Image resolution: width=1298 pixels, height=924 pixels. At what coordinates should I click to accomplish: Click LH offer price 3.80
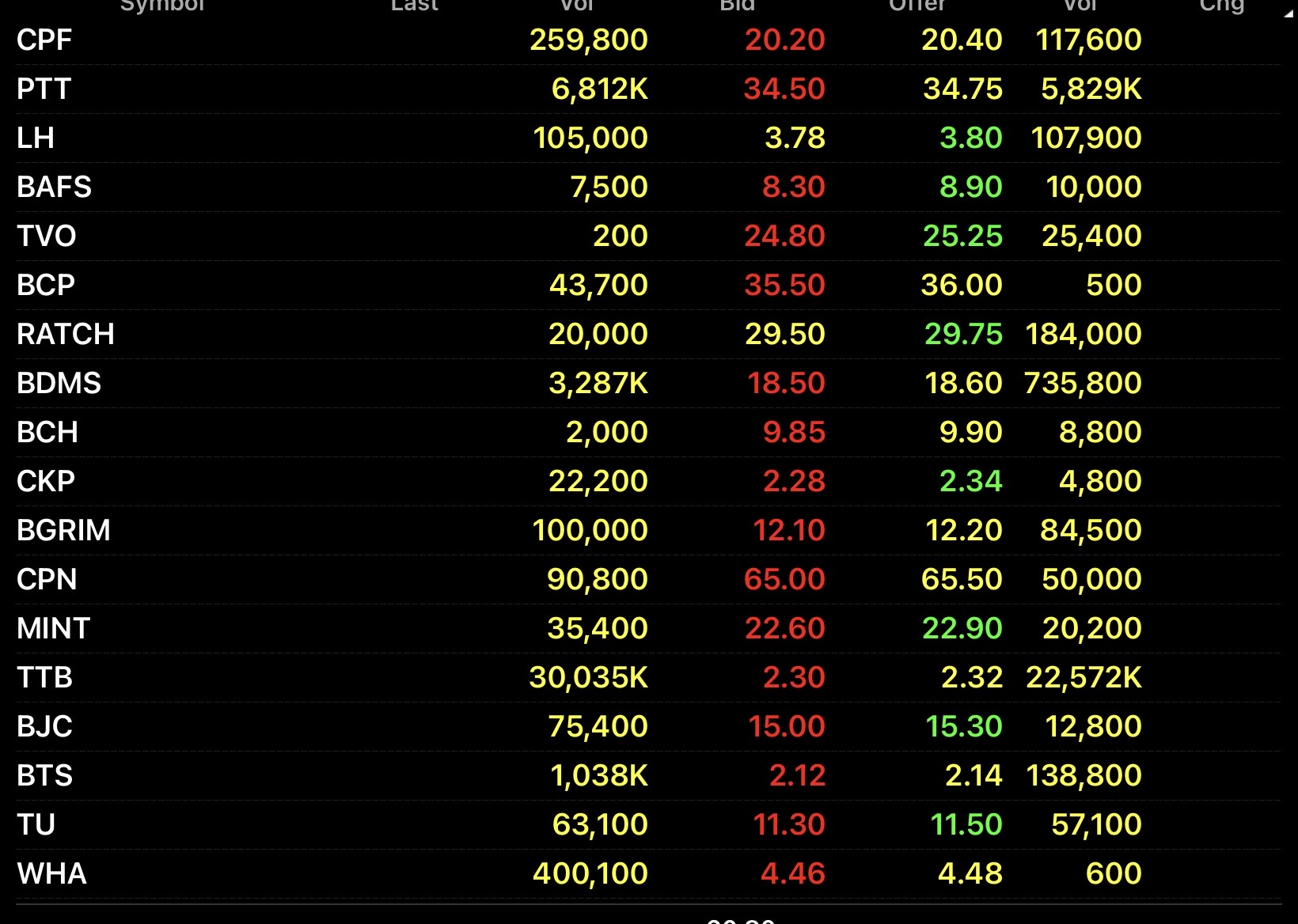click(x=971, y=138)
